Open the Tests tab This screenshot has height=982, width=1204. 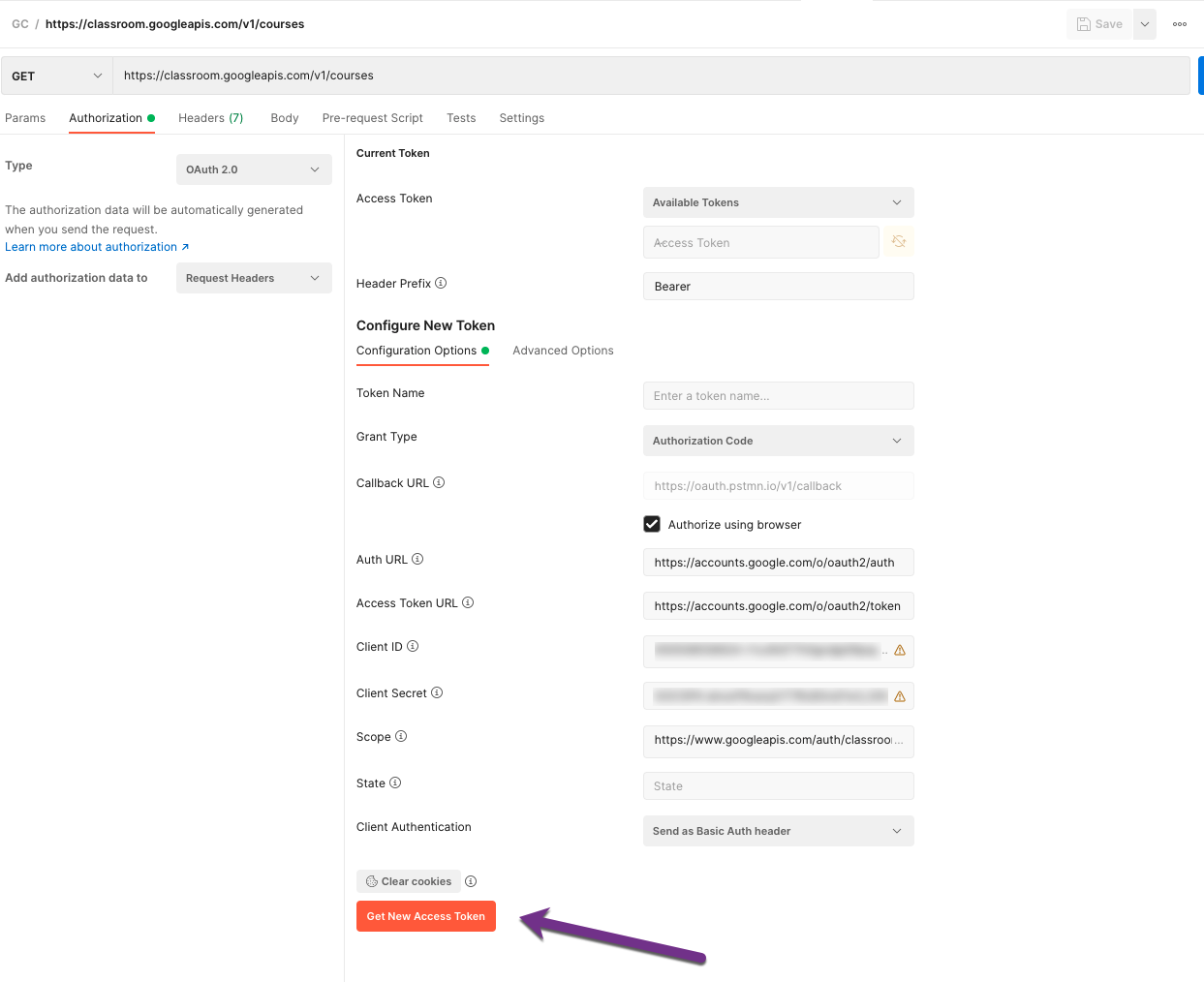[461, 118]
